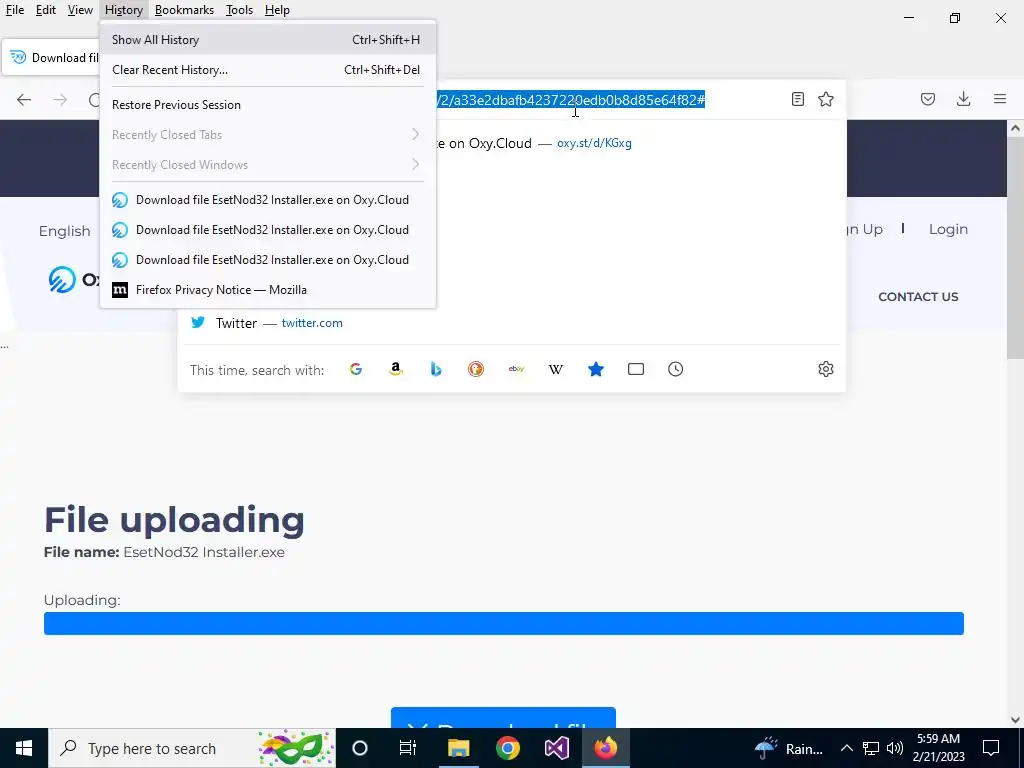1024x768 pixels.
Task: Toggle Reader View icon in address bar
Action: click(x=797, y=99)
